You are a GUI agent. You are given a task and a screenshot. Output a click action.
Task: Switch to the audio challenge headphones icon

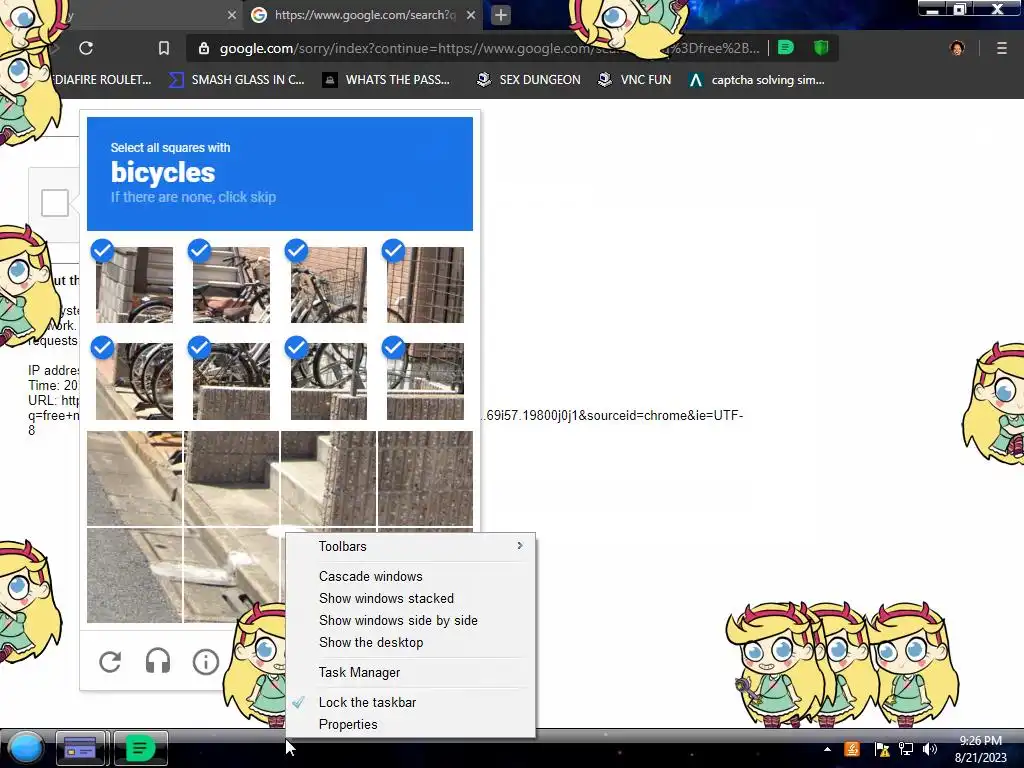tap(157, 661)
